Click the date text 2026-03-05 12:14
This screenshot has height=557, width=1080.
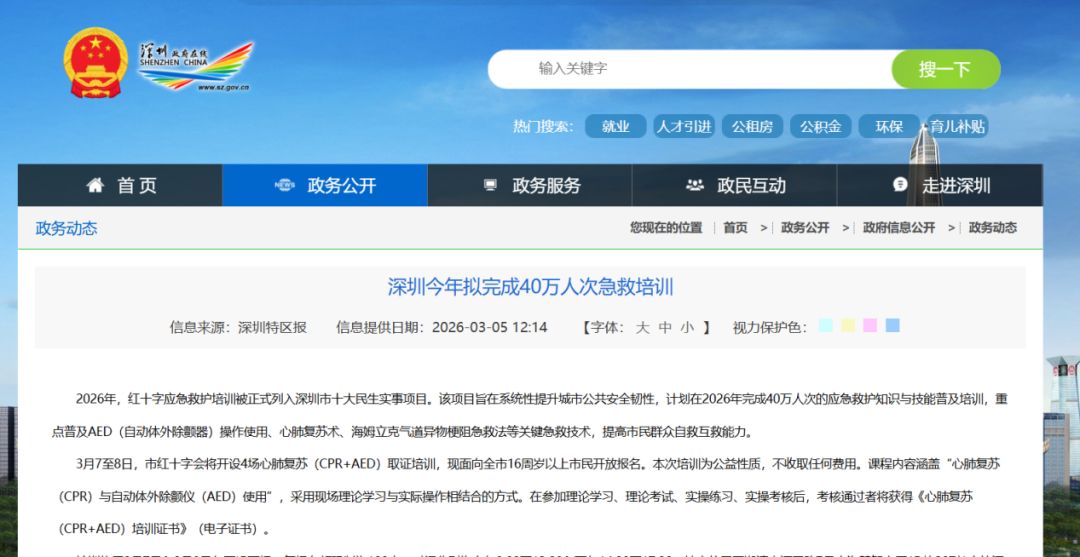pos(490,328)
